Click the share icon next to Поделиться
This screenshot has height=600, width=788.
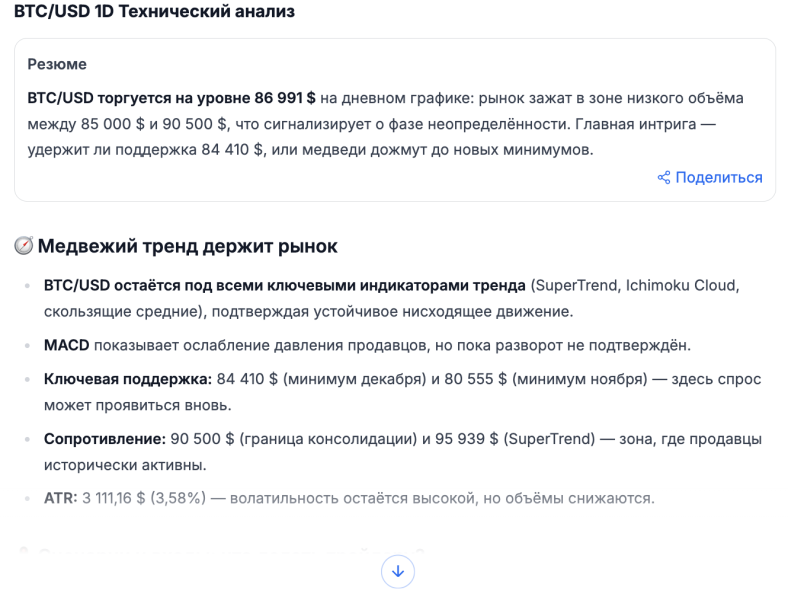[x=664, y=178]
